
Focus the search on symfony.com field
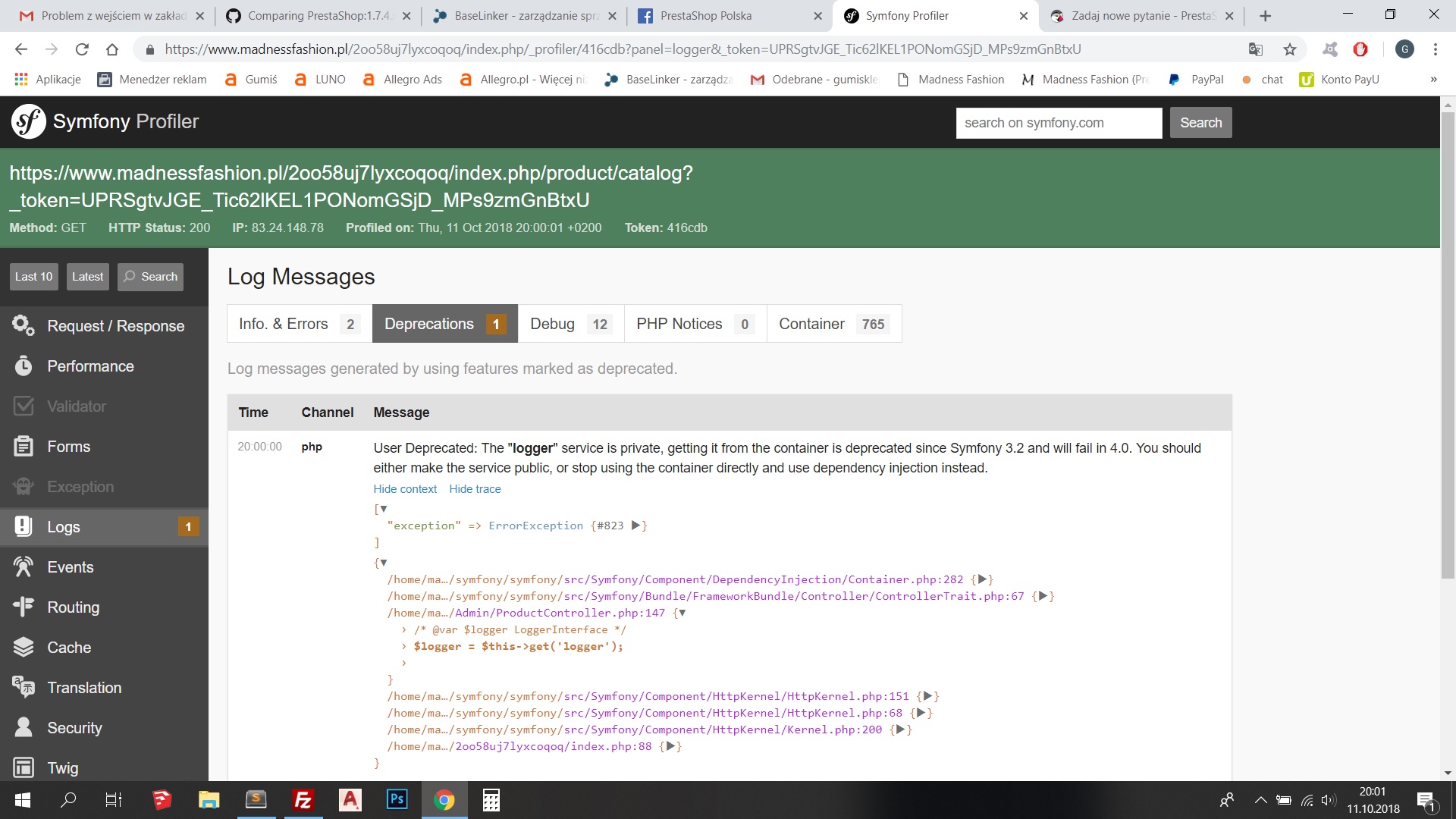(x=1058, y=123)
